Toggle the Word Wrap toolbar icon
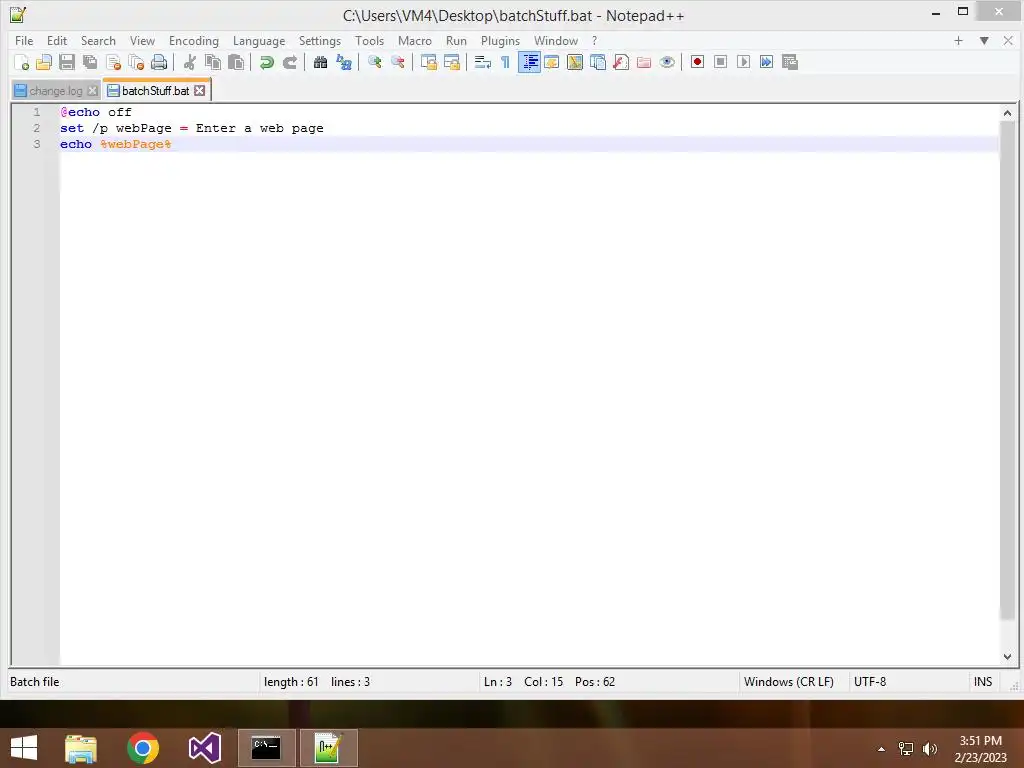1024x768 pixels. click(483, 62)
